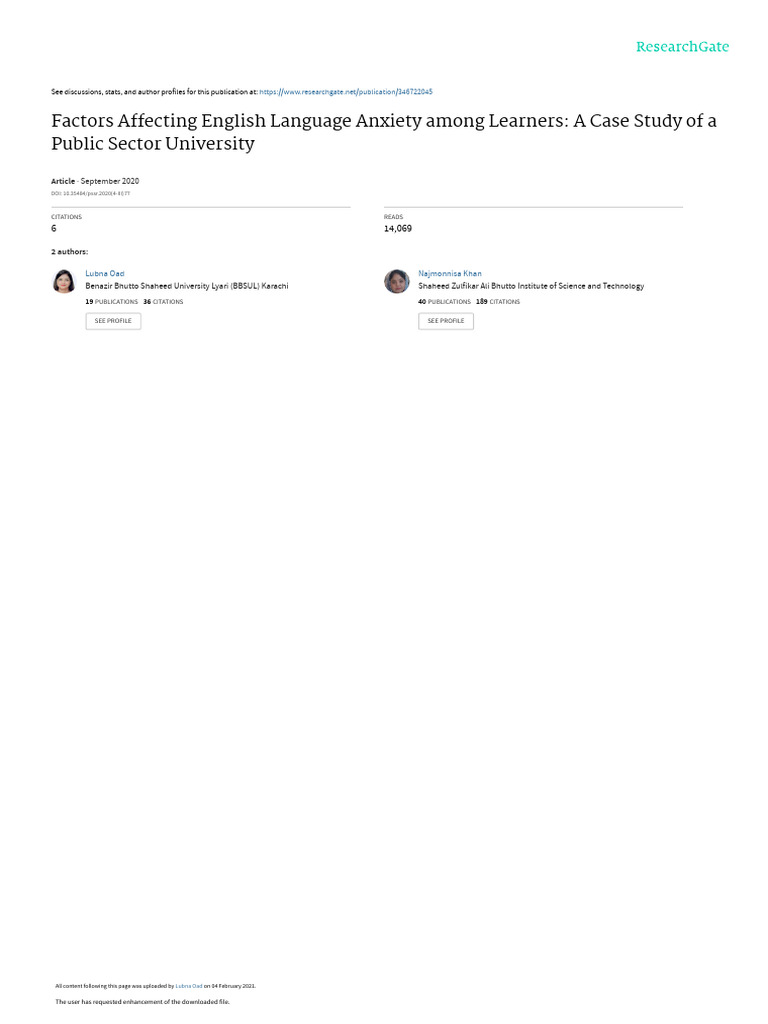Screen dimensions: 768x1024
Task: Click the article title heading
Action: click(384, 132)
